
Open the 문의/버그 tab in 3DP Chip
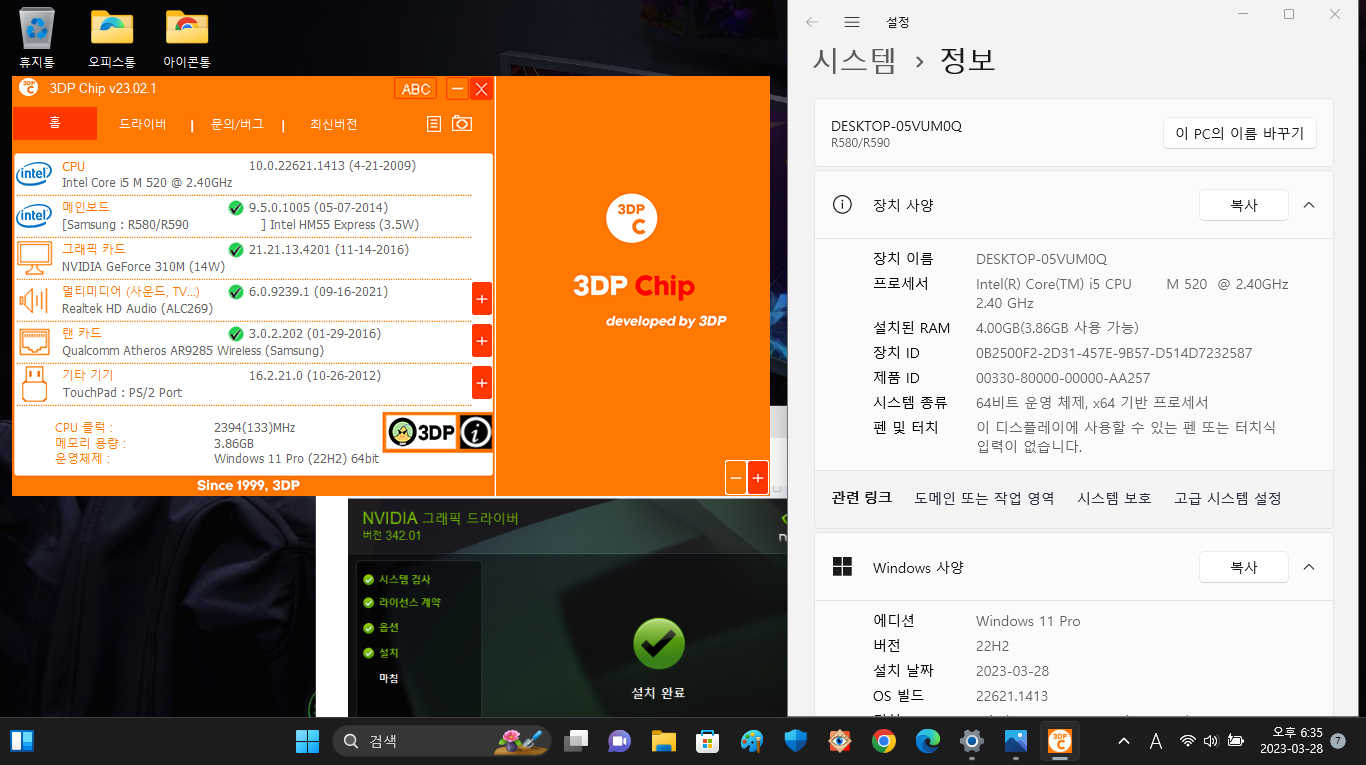[x=237, y=125]
